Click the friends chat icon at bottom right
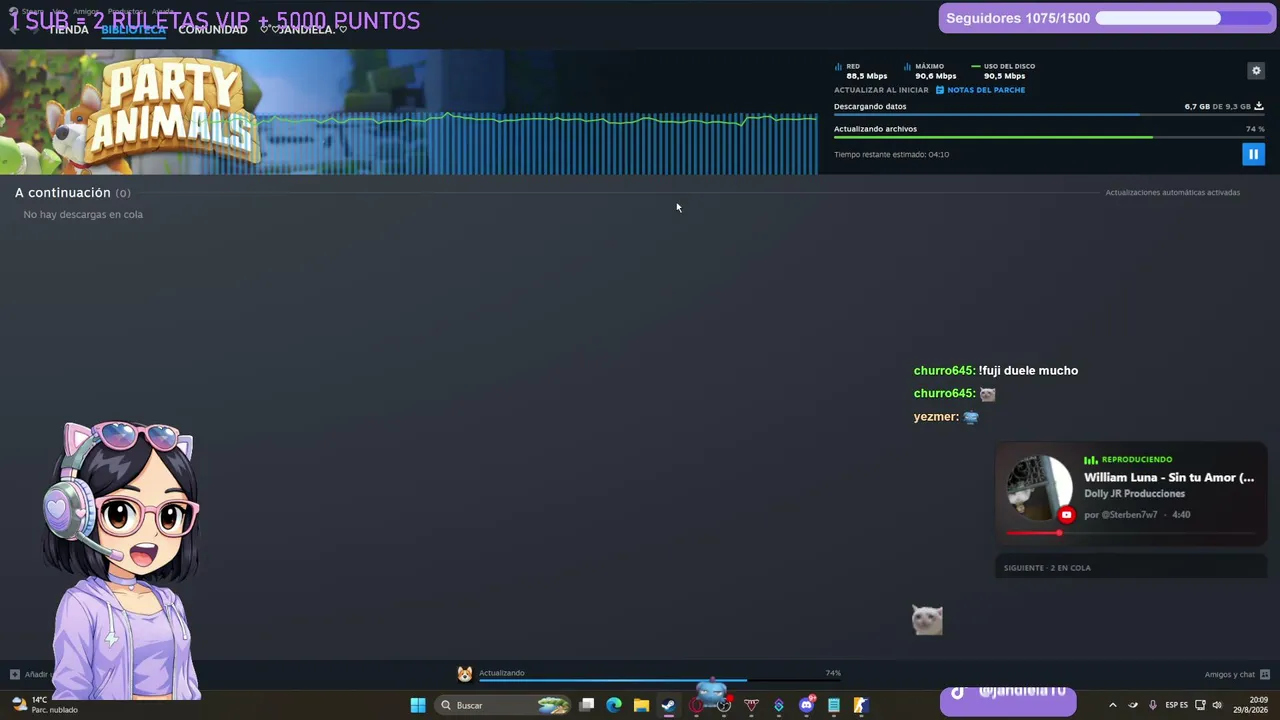 tap(1265, 675)
